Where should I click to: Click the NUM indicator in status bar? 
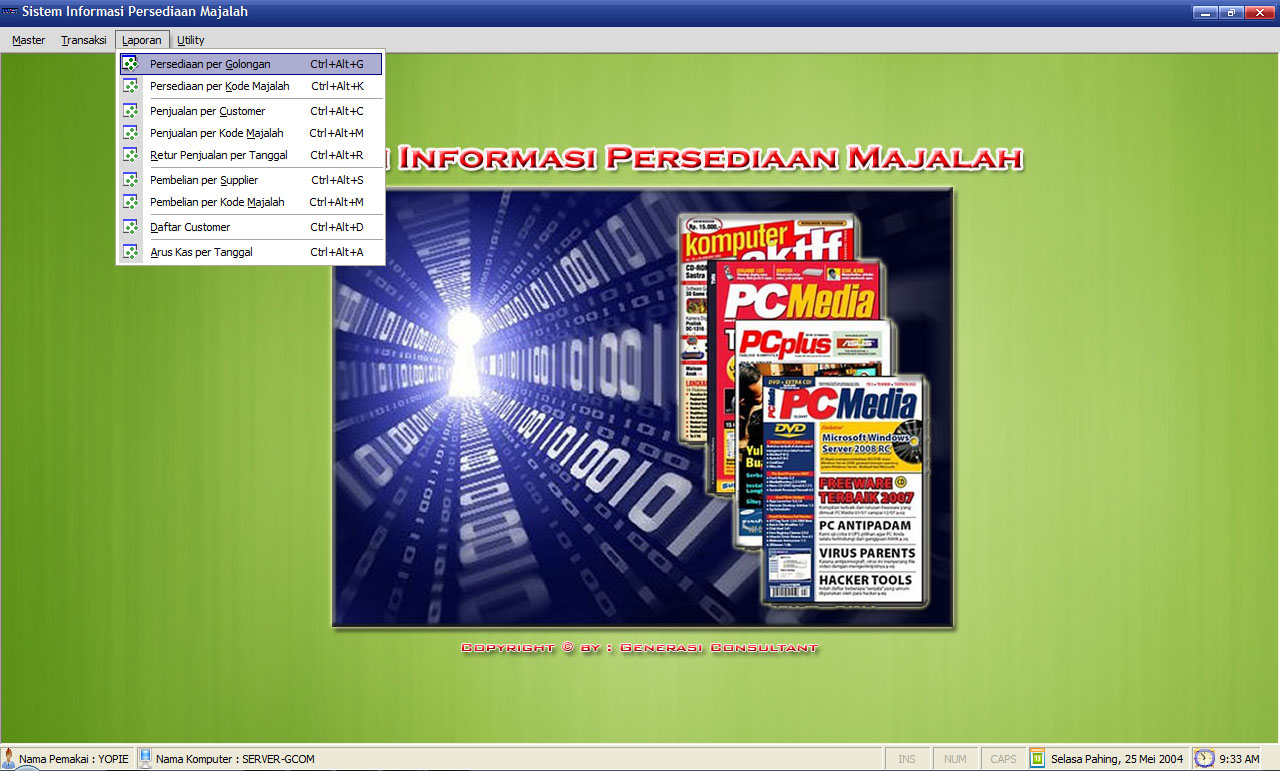(x=955, y=759)
